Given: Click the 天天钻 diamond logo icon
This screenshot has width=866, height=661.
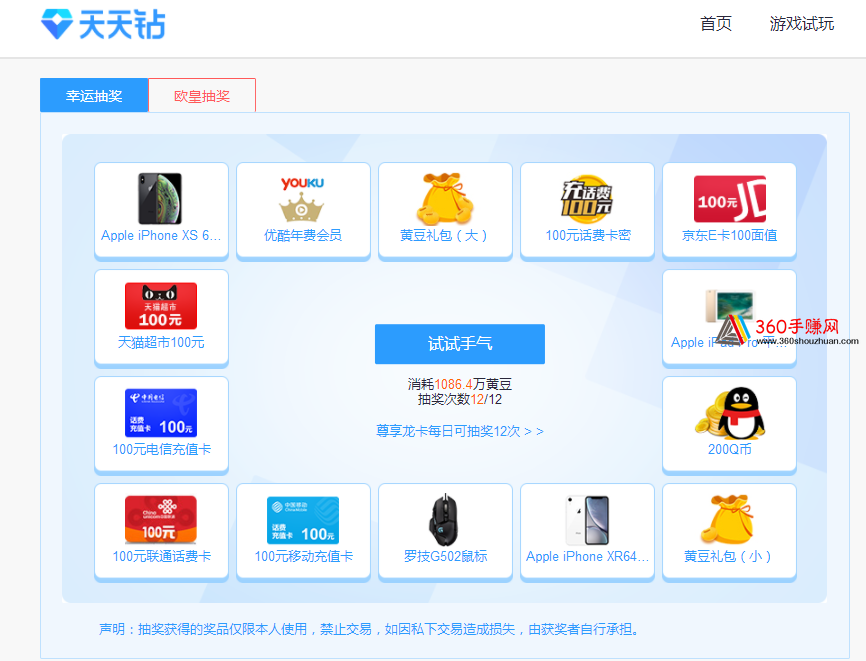Looking at the screenshot, I should (57, 24).
